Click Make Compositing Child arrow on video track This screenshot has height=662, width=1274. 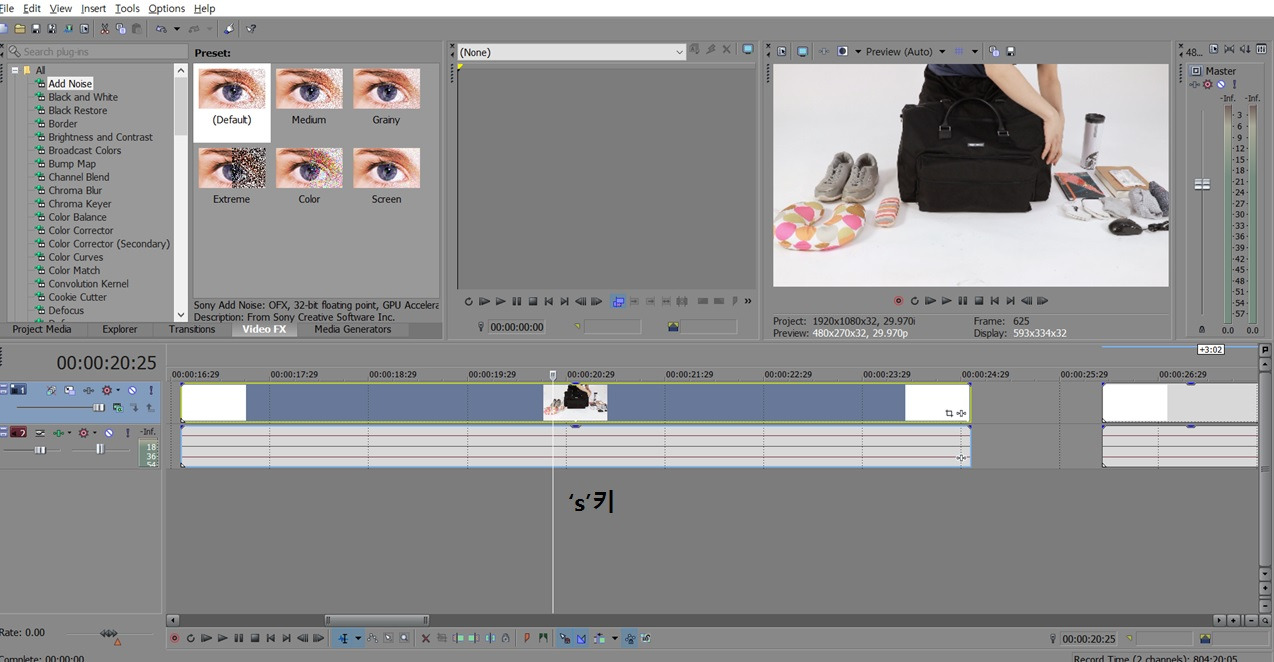click(x=135, y=408)
